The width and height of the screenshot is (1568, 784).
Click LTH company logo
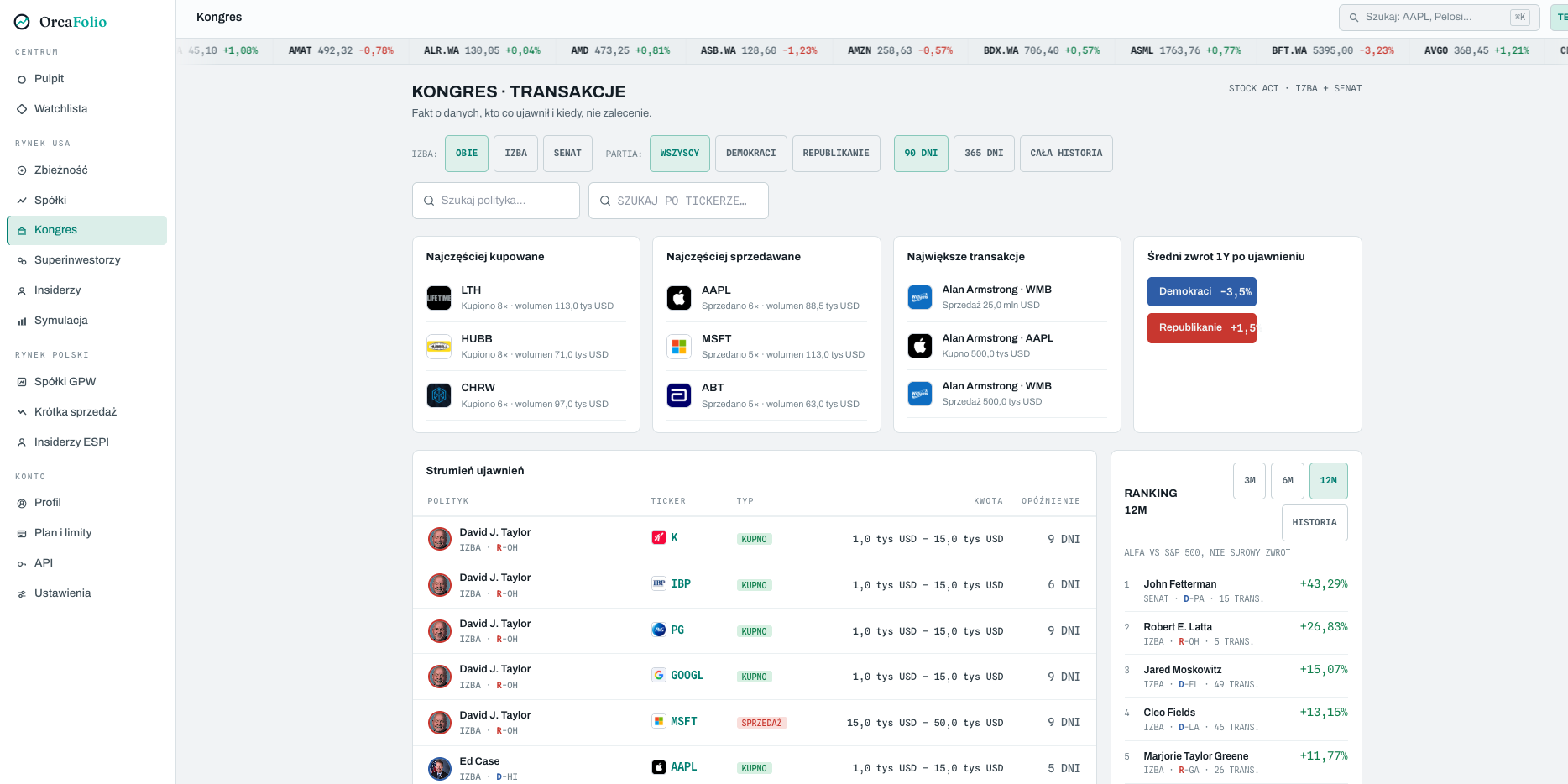coord(439,298)
